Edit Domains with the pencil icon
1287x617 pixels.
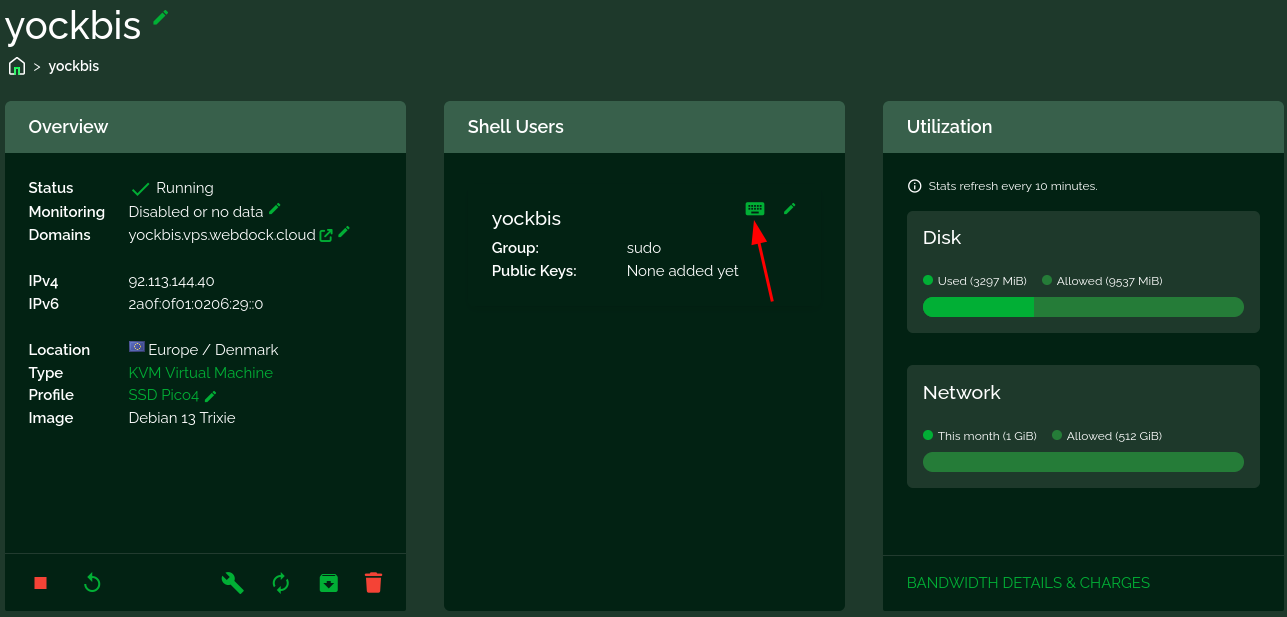click(x=344, y=232)
